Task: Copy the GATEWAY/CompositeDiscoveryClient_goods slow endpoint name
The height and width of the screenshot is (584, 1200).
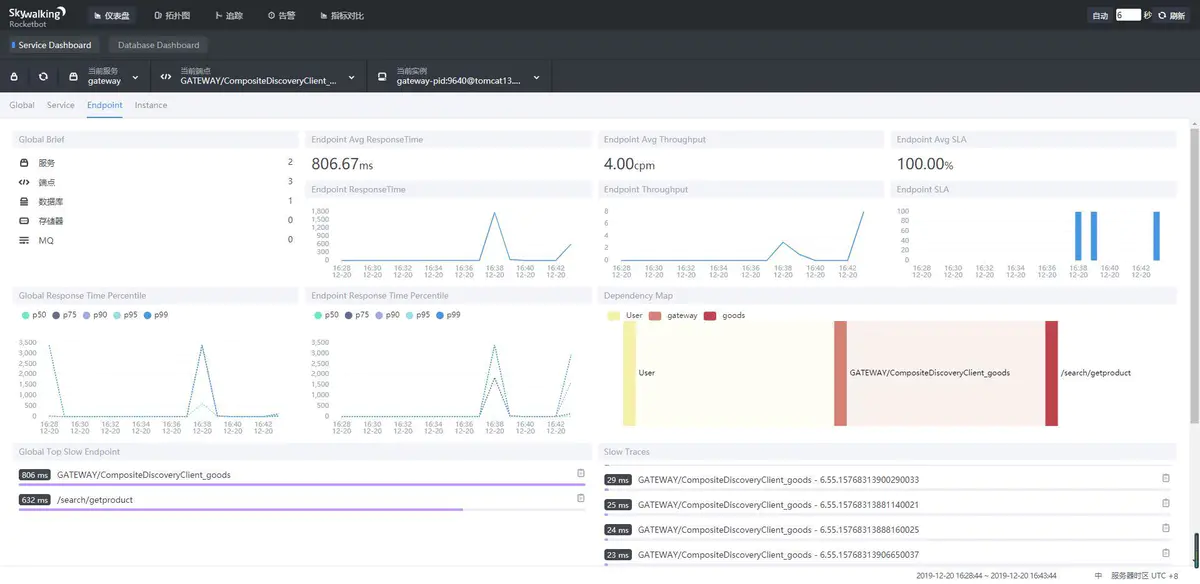Action: 581,473
